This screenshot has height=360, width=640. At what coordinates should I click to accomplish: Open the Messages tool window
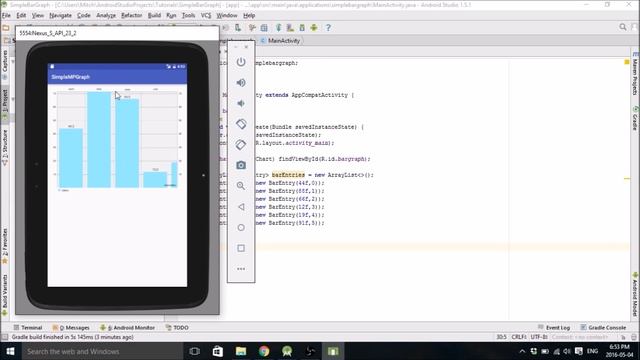(71, 328)
